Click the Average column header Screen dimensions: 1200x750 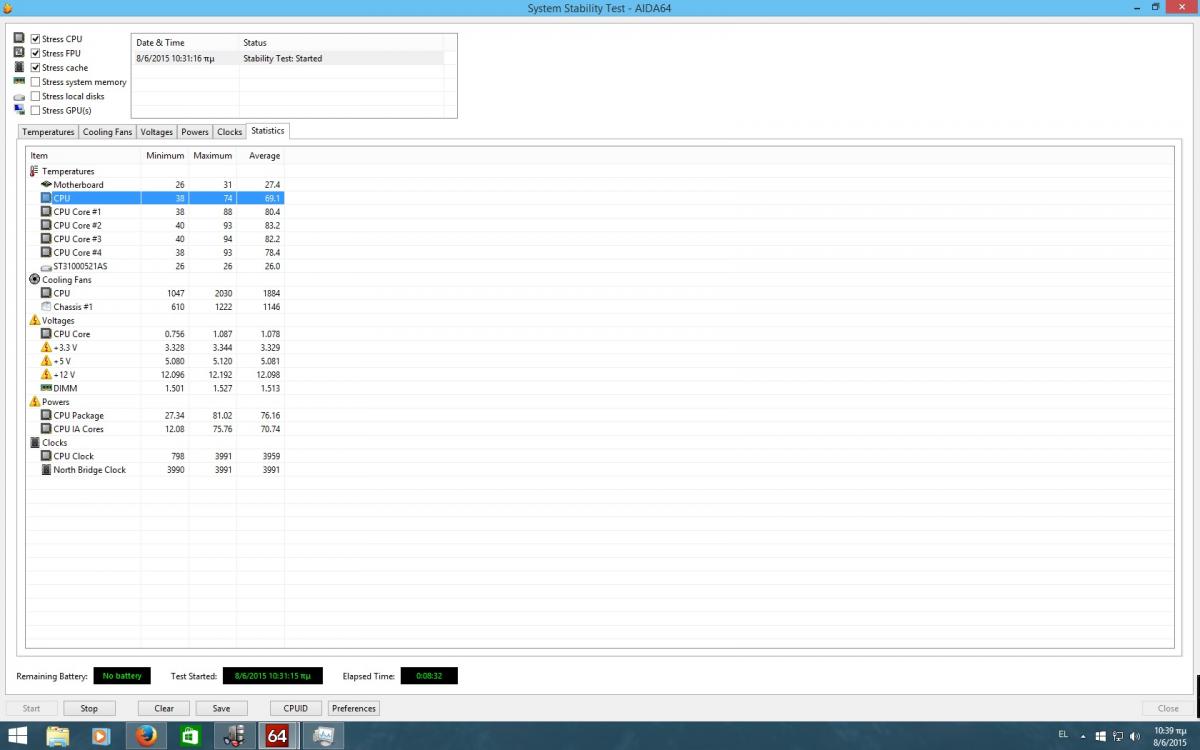coord(261,156)
